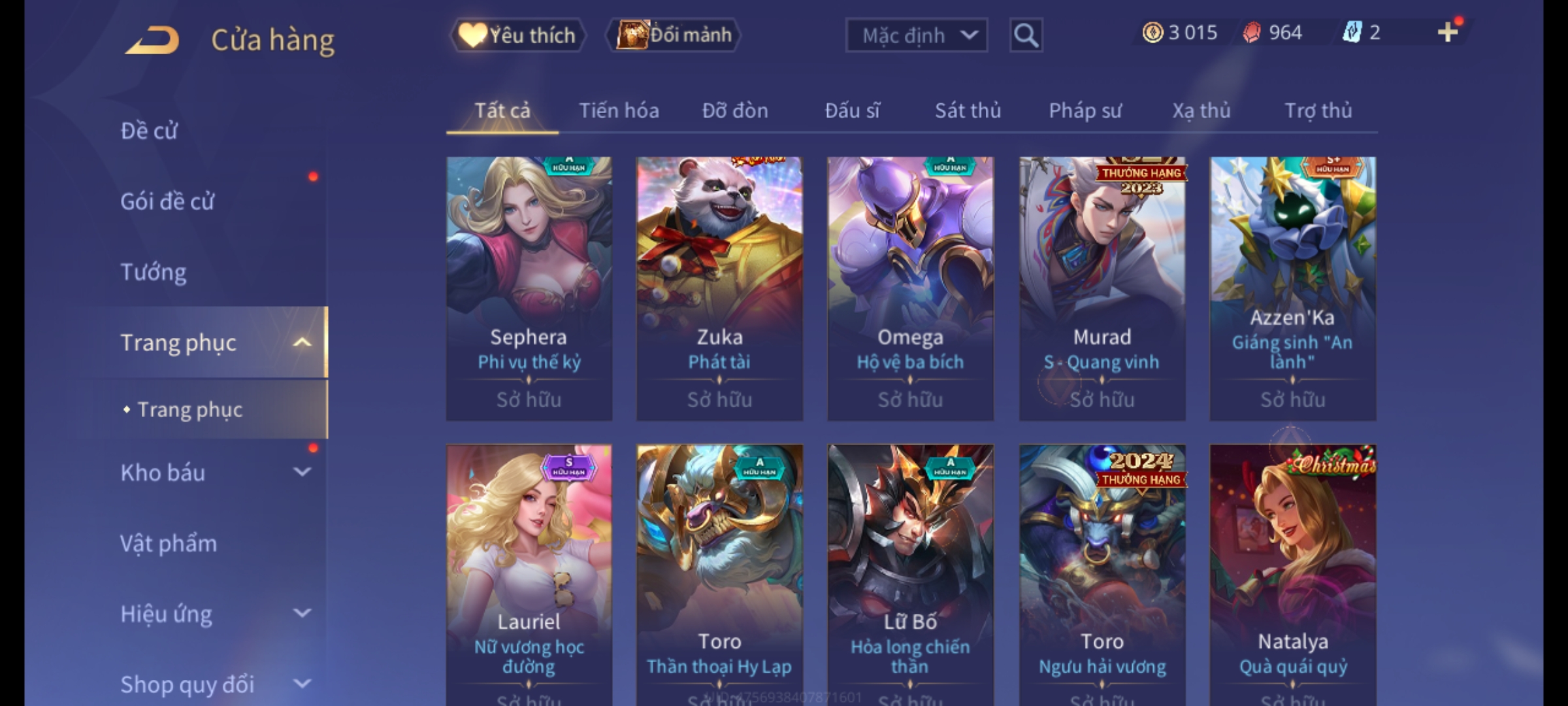Open the search magnifier icon
Screen dimensions: 1568x706
point(1026,35)
